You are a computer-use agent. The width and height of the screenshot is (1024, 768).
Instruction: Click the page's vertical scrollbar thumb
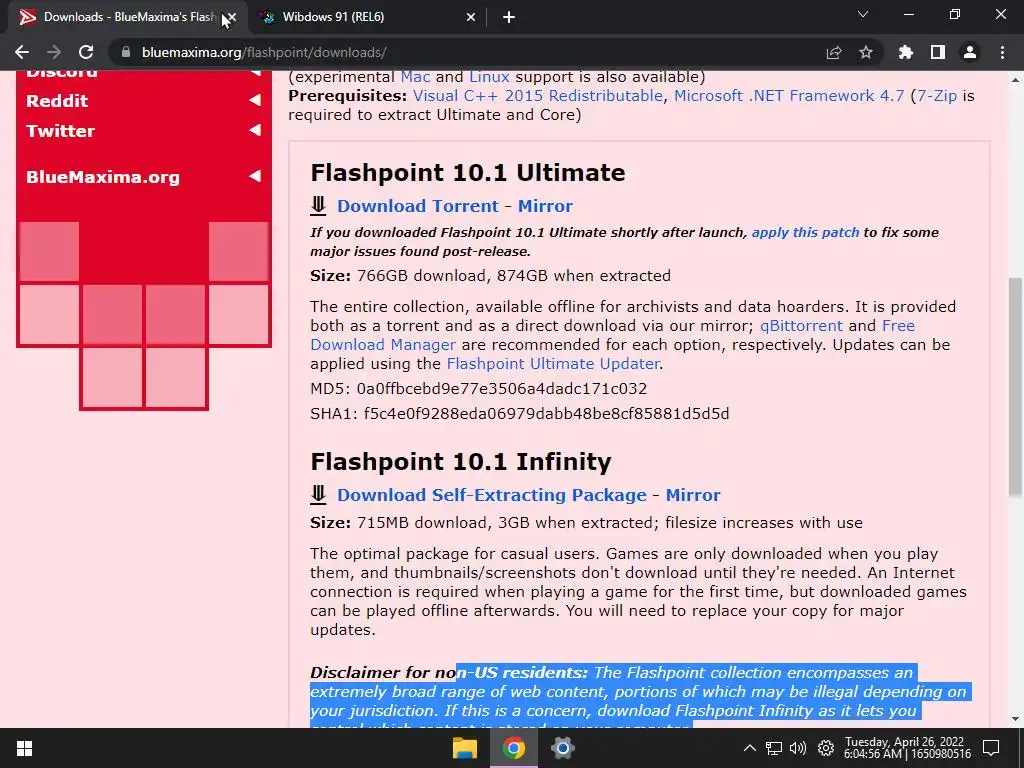click(1015, 387)
